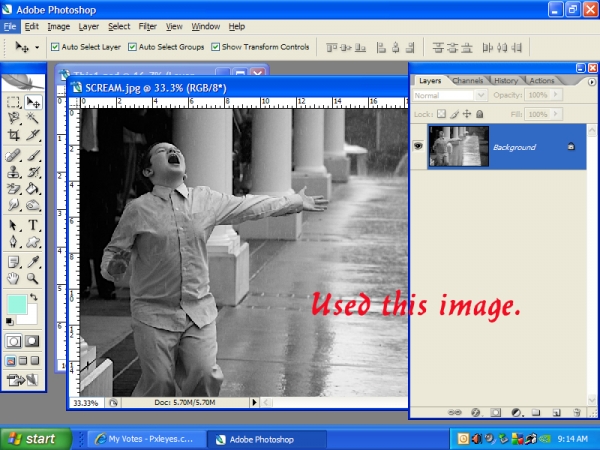This screenshot has height=450, width=600.
Task: Toggle Show Transform Controls checkbox
Action: click(215, 47)
